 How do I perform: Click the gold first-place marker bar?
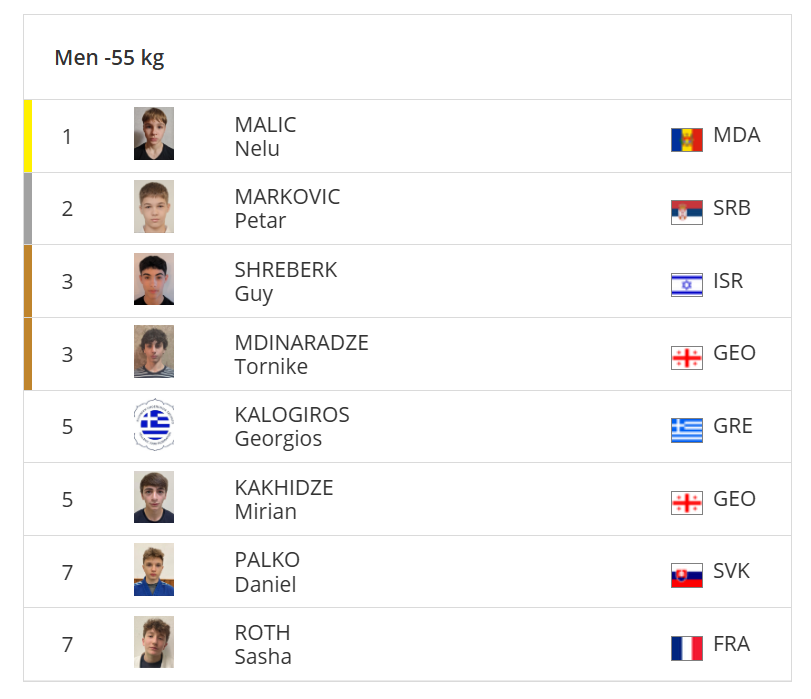(28, 135)
